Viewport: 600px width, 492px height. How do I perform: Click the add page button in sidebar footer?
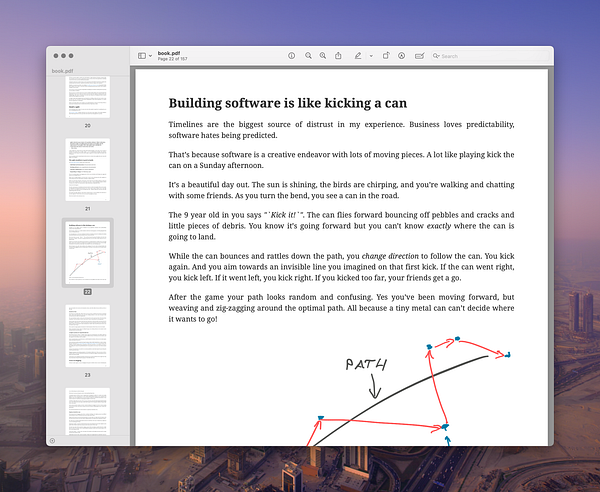(x=52, y=441)
